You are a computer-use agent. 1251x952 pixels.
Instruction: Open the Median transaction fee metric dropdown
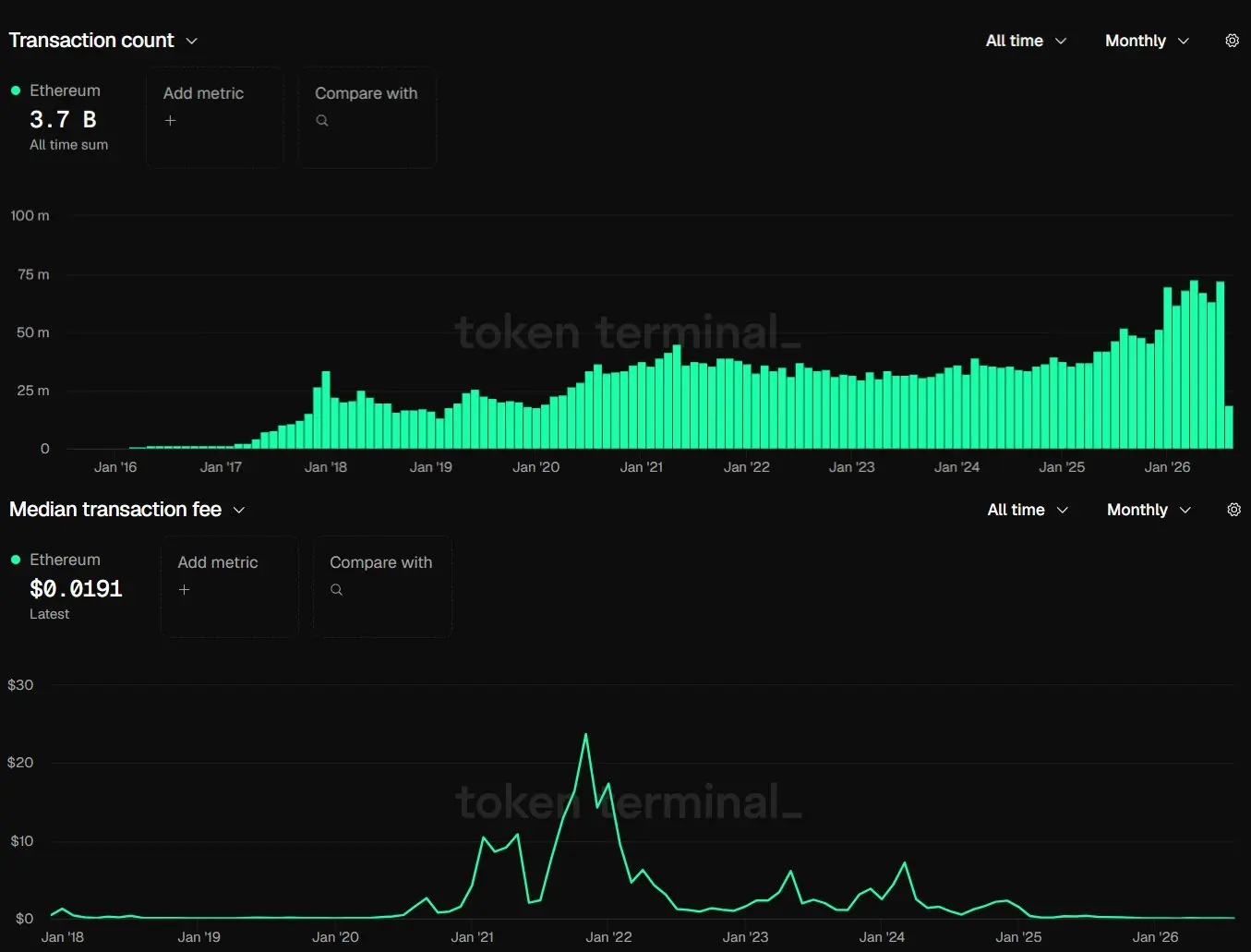[x=127, y=510]
